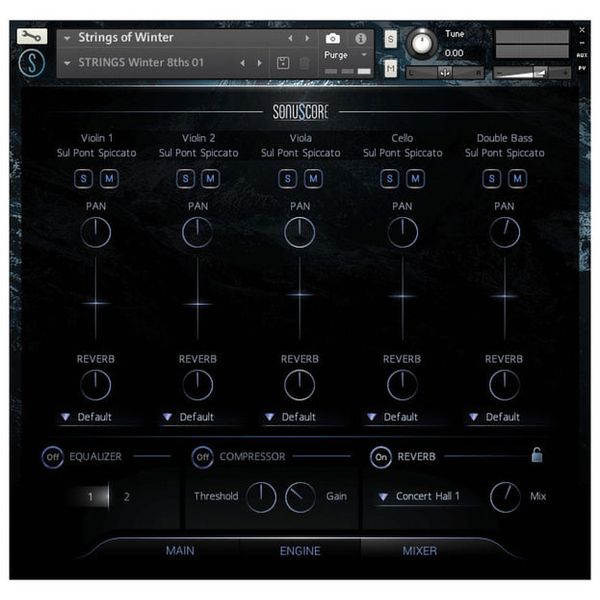Click the wrench settings icon
This screenshot has width=600, height=600.
(32, 36)
